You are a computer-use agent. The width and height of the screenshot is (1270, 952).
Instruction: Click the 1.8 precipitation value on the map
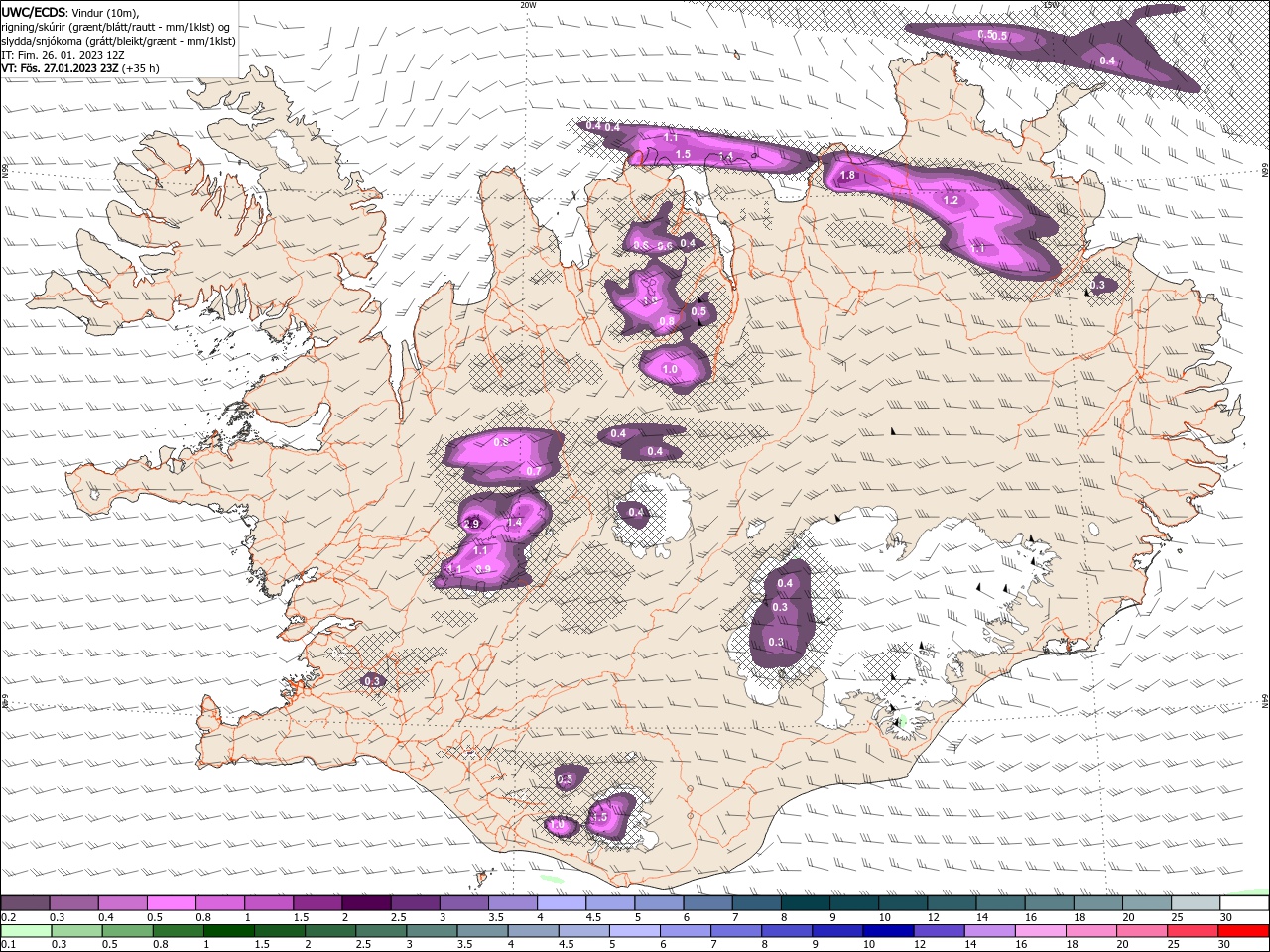847,176
